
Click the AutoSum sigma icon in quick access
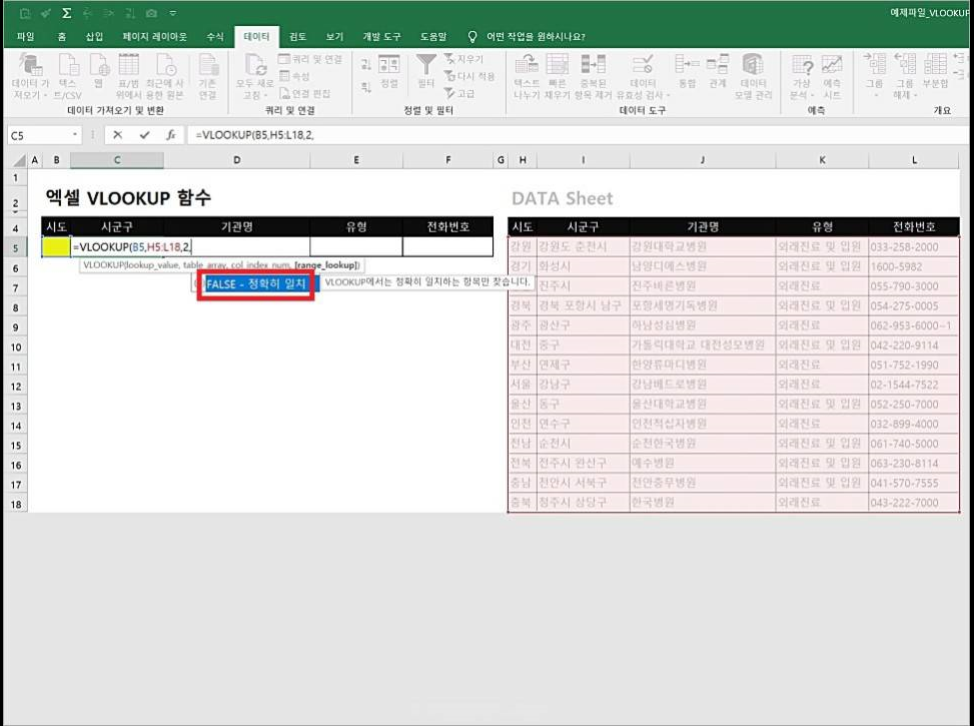(x=66, y=13)
